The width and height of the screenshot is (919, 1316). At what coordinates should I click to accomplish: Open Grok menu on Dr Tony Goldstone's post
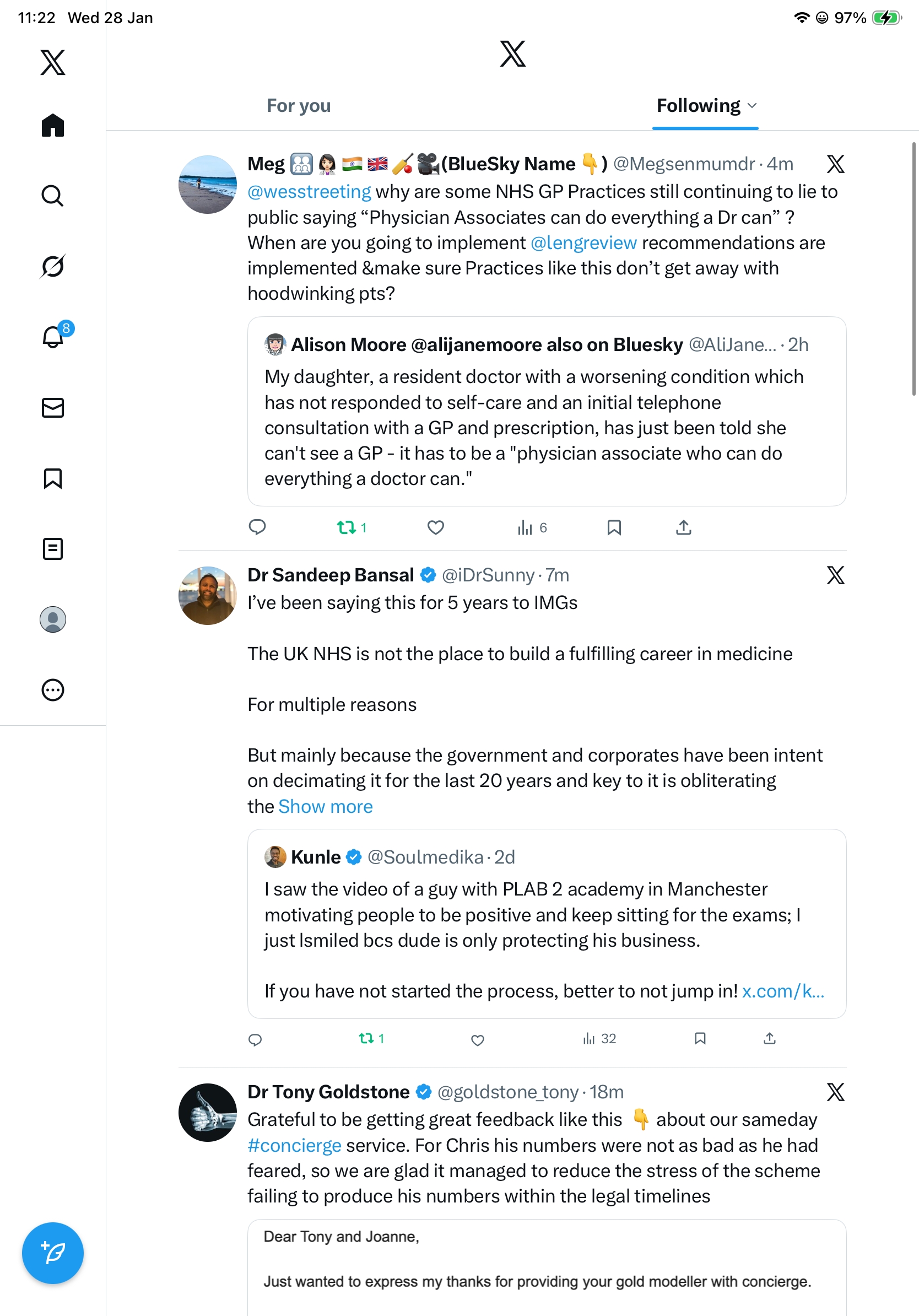[x=835, y=1092]
